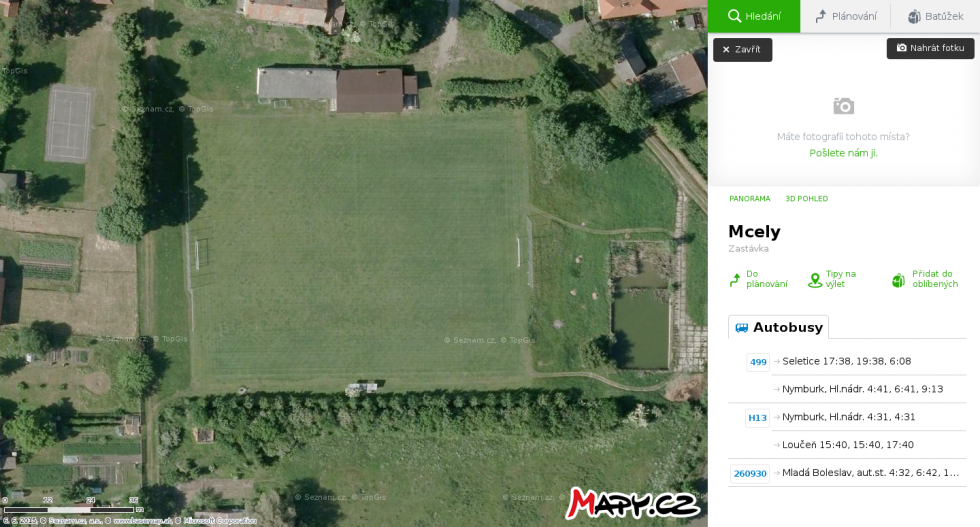Select bus line 499
This screenshot has height=527, width=980.
click(758, 362)
